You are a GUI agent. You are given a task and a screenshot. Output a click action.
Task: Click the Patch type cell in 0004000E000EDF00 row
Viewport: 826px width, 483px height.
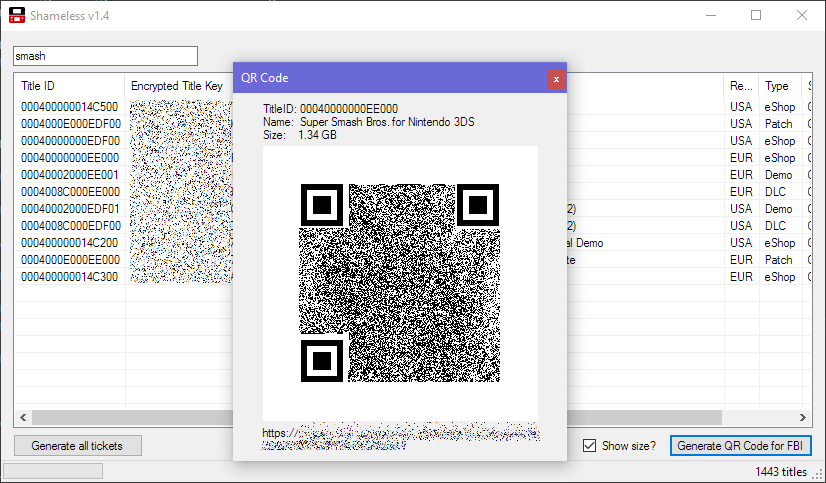[x=779, y=124]
